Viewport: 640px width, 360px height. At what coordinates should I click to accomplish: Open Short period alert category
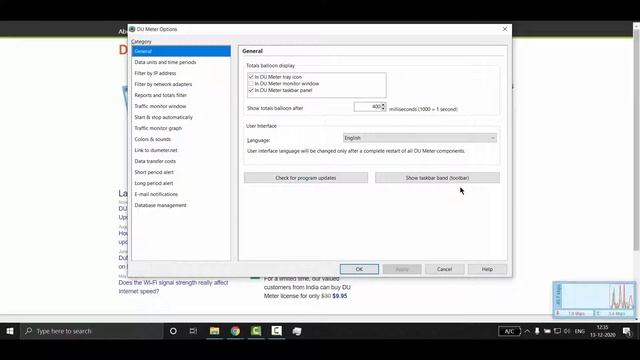154,172
